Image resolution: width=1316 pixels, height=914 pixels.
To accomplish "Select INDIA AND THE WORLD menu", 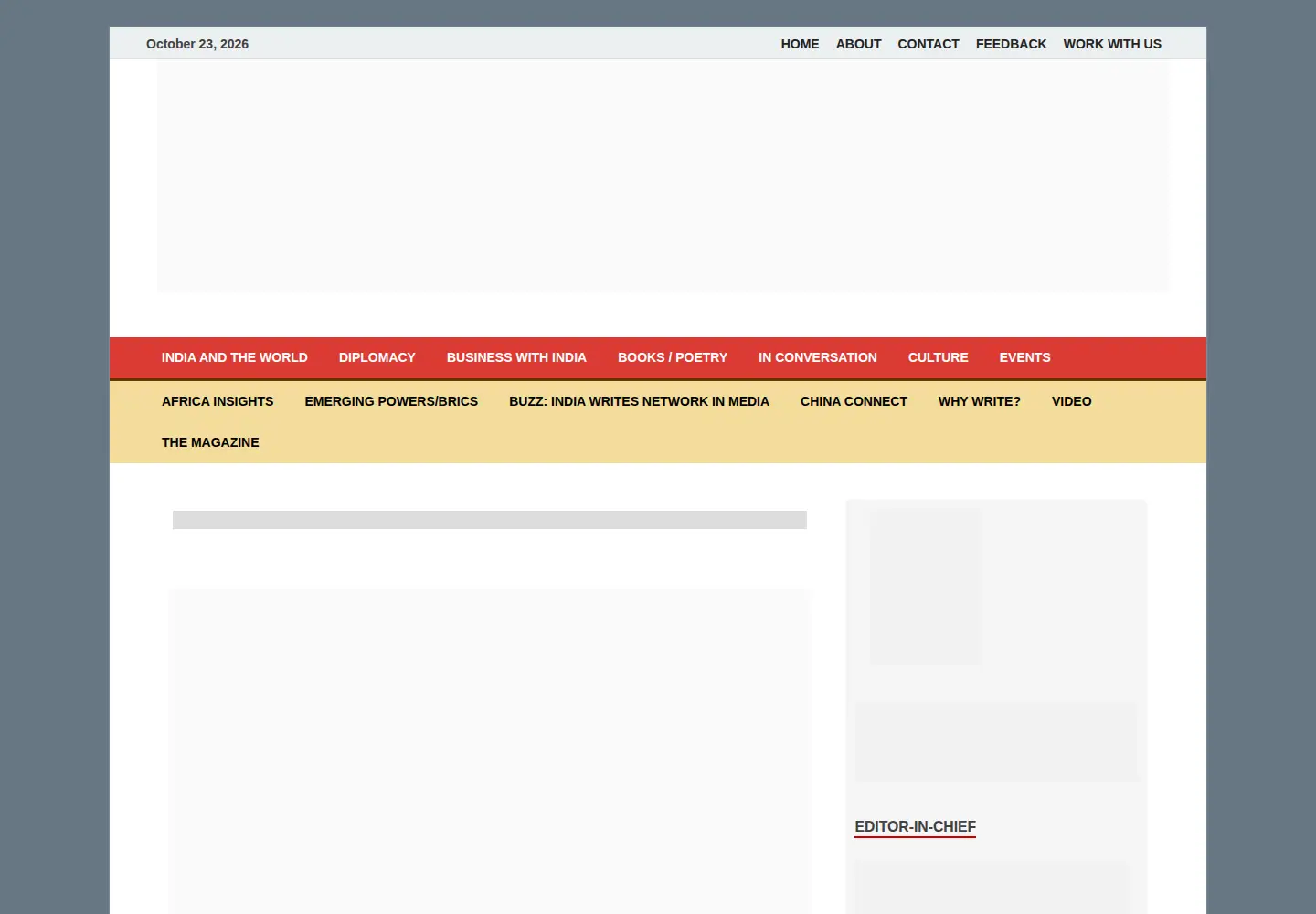I will tap(235, 357).
